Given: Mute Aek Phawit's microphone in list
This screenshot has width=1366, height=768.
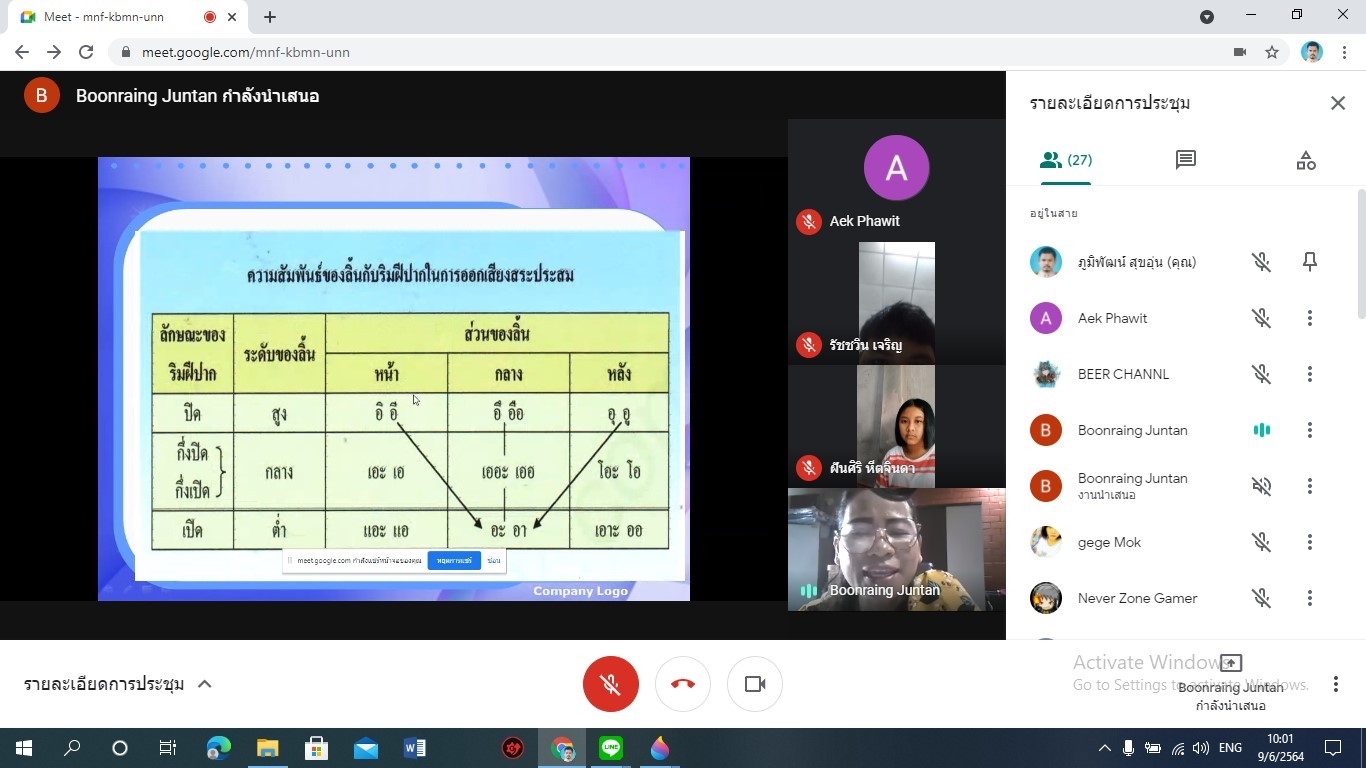Looking at the screenshot, I should pyautogui.click(x=1261, y=318).
